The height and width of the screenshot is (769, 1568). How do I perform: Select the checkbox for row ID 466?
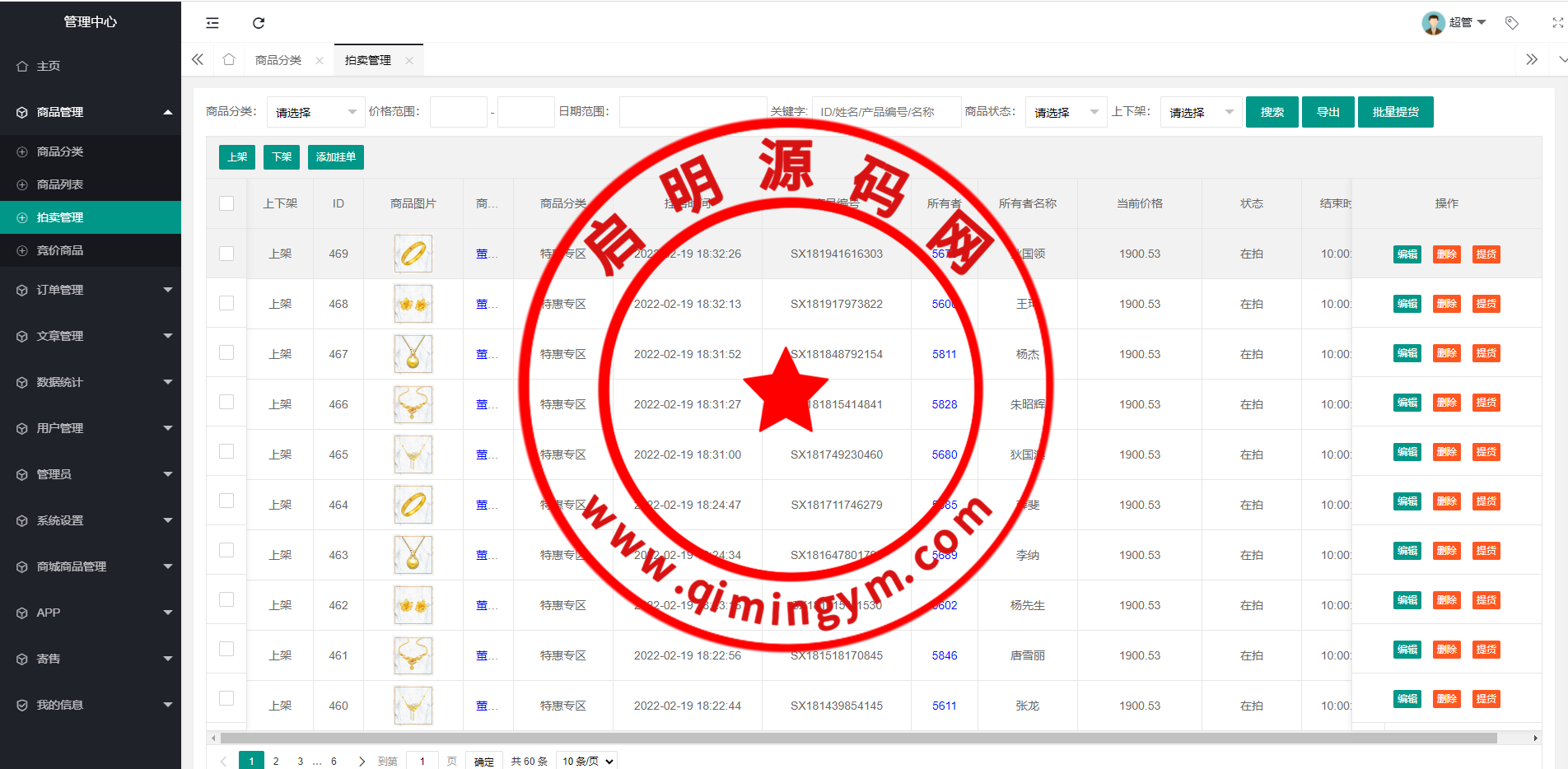tap(226, 403)
